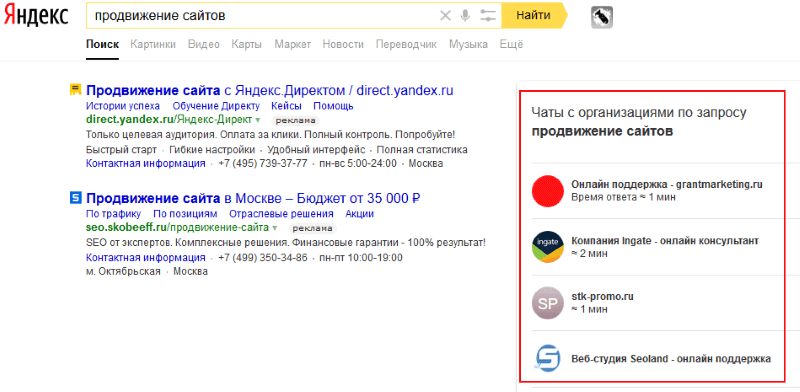
Task: Open 'Продвижение сайта с Яндекс.Директом' result title
Action: [270, 91]
